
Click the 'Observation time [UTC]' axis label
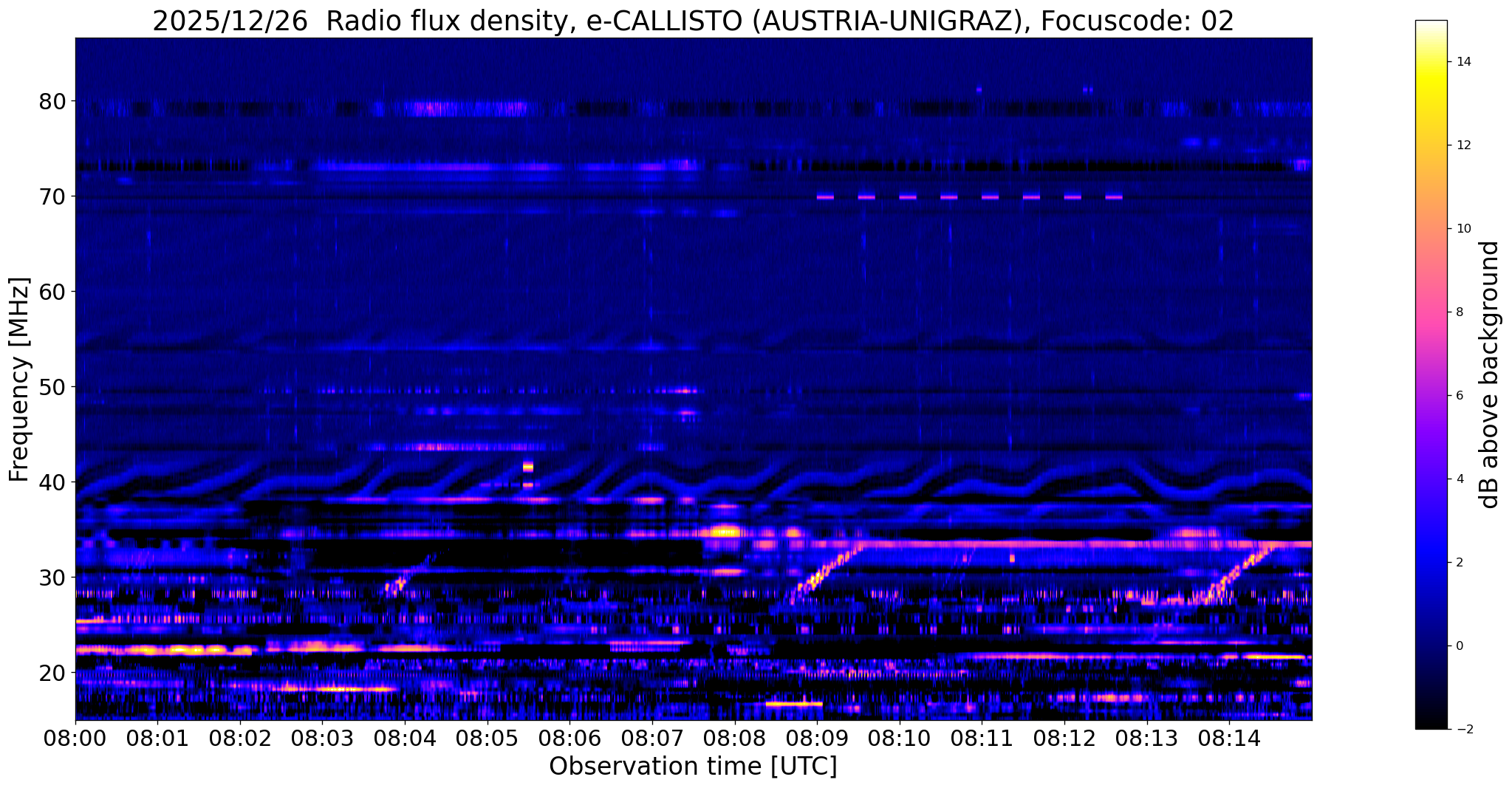693,767
